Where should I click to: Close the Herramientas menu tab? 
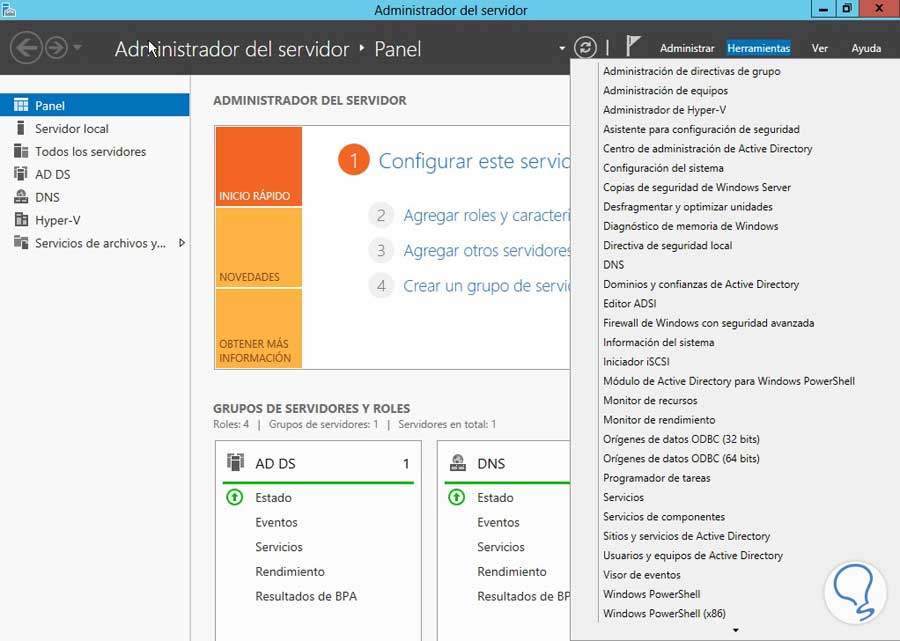[x=758, y=49]
